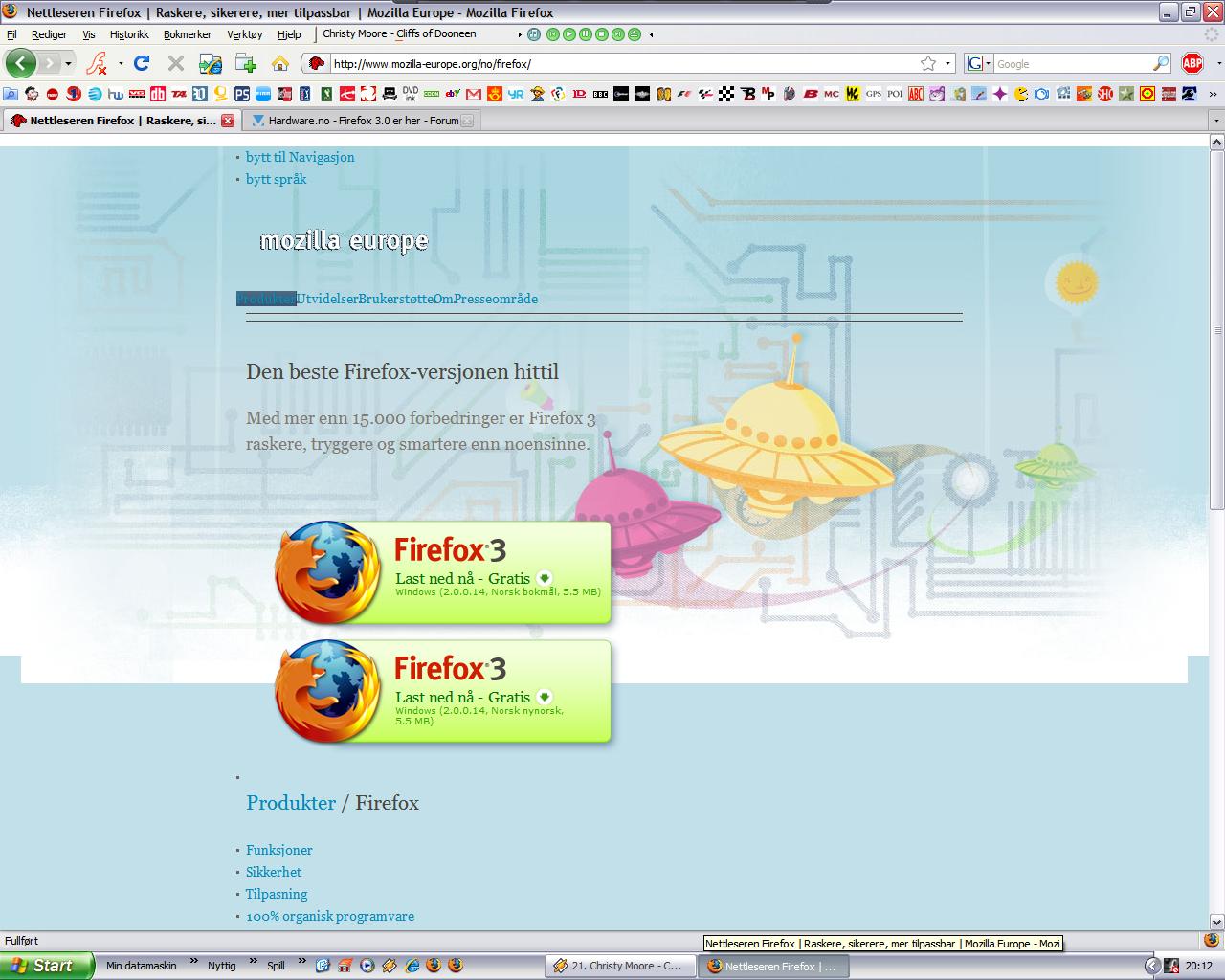1225x980 pixels.
Task: Open the Historikk menu
Action: 129,34
